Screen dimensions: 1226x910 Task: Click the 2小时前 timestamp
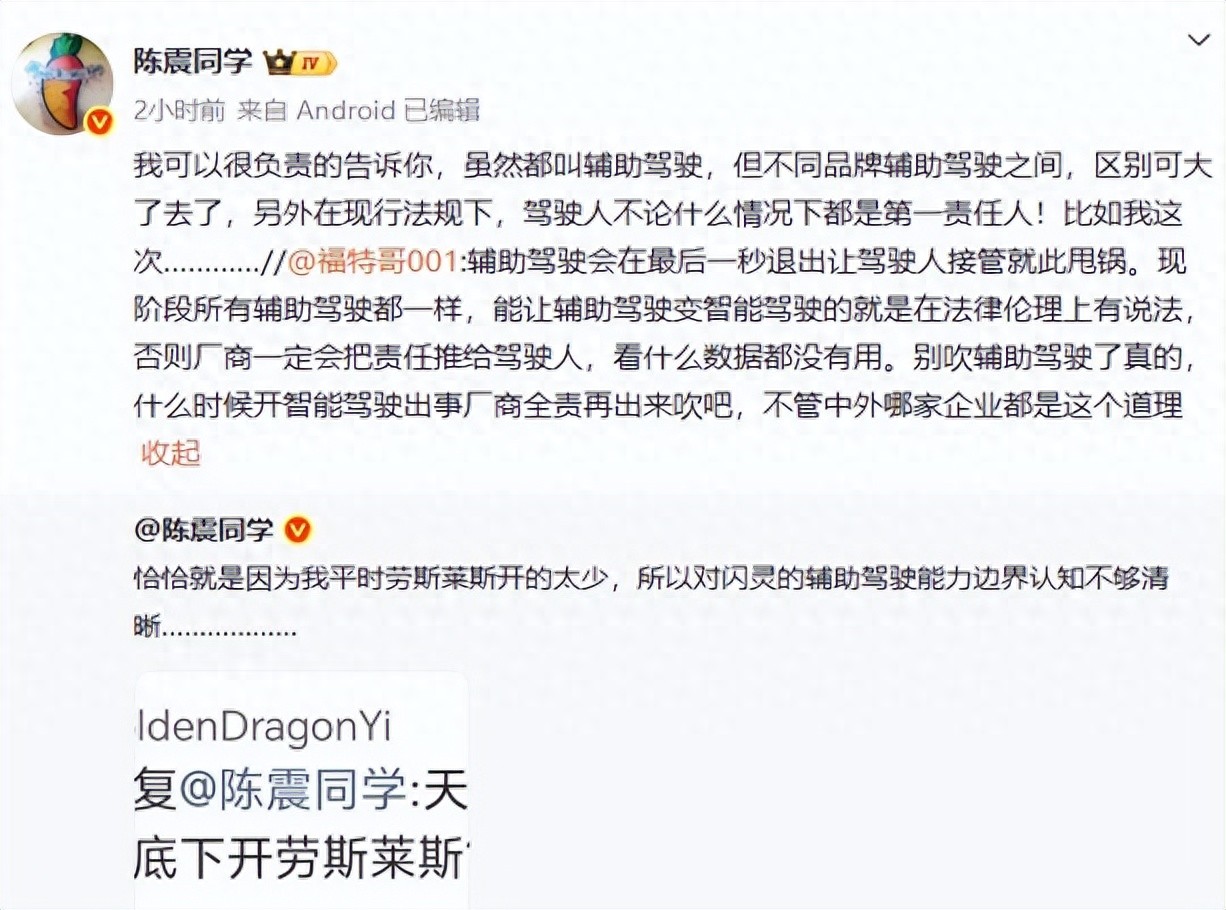coord(179,110)
